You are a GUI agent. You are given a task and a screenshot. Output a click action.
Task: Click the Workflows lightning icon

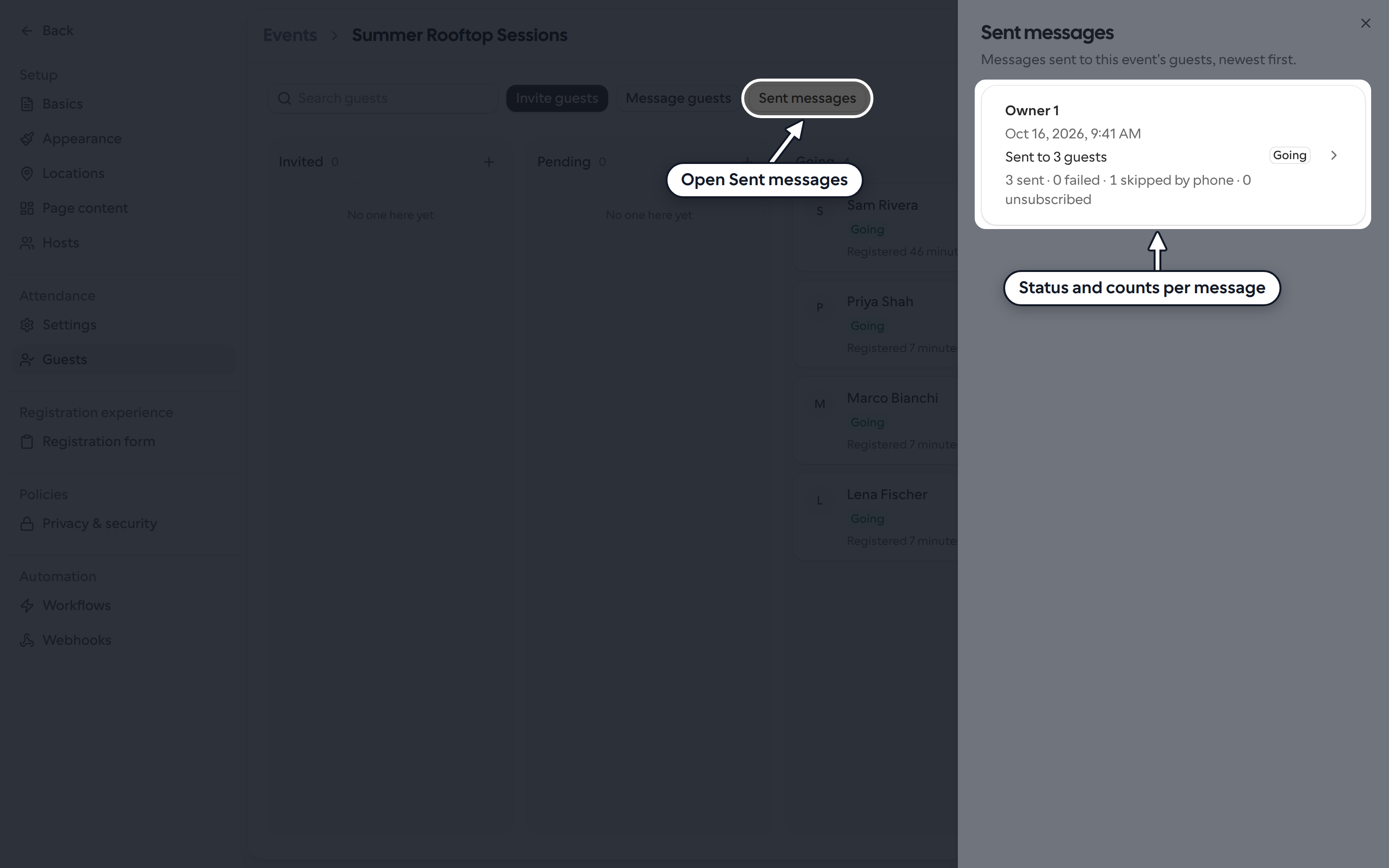click(x=27, y=606)
